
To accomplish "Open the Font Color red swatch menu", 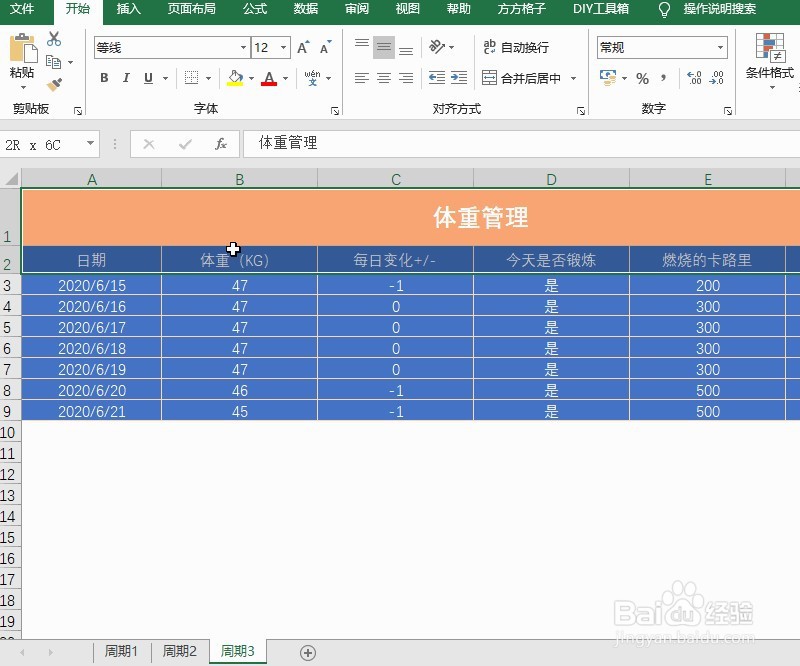I will (285, 78).
